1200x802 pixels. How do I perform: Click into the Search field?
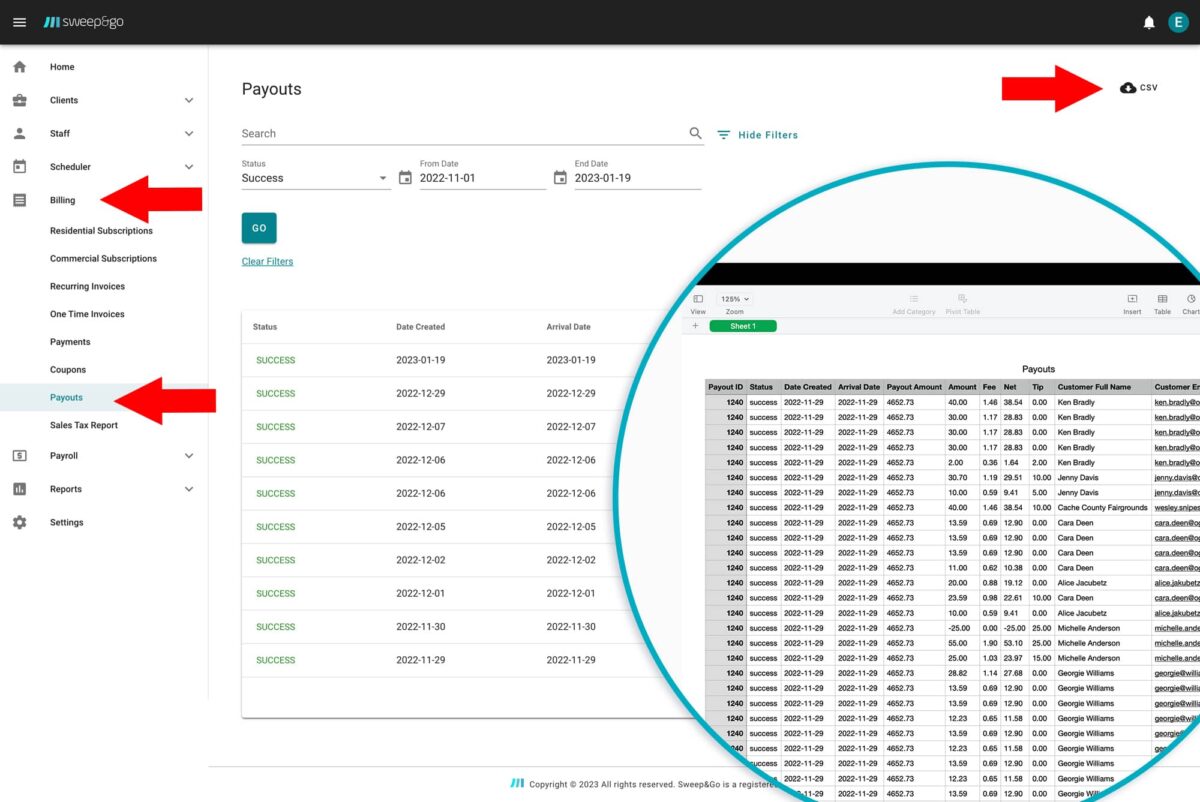[460, 133]
